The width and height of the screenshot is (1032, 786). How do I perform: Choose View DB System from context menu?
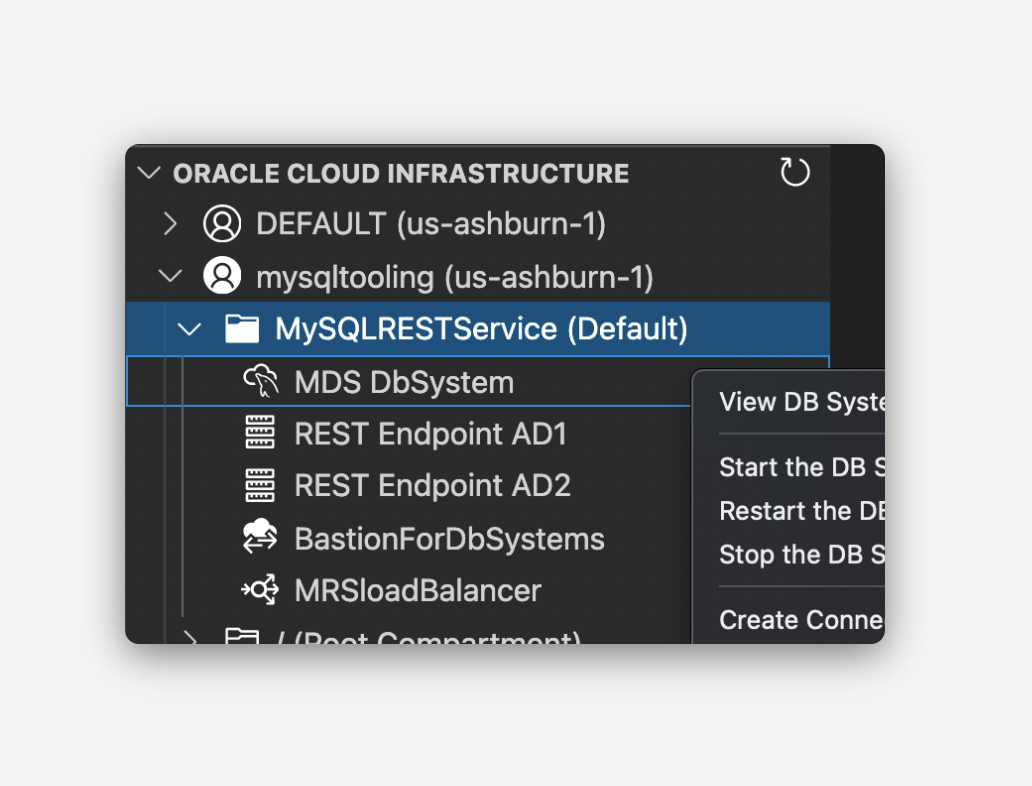[801, 402]
